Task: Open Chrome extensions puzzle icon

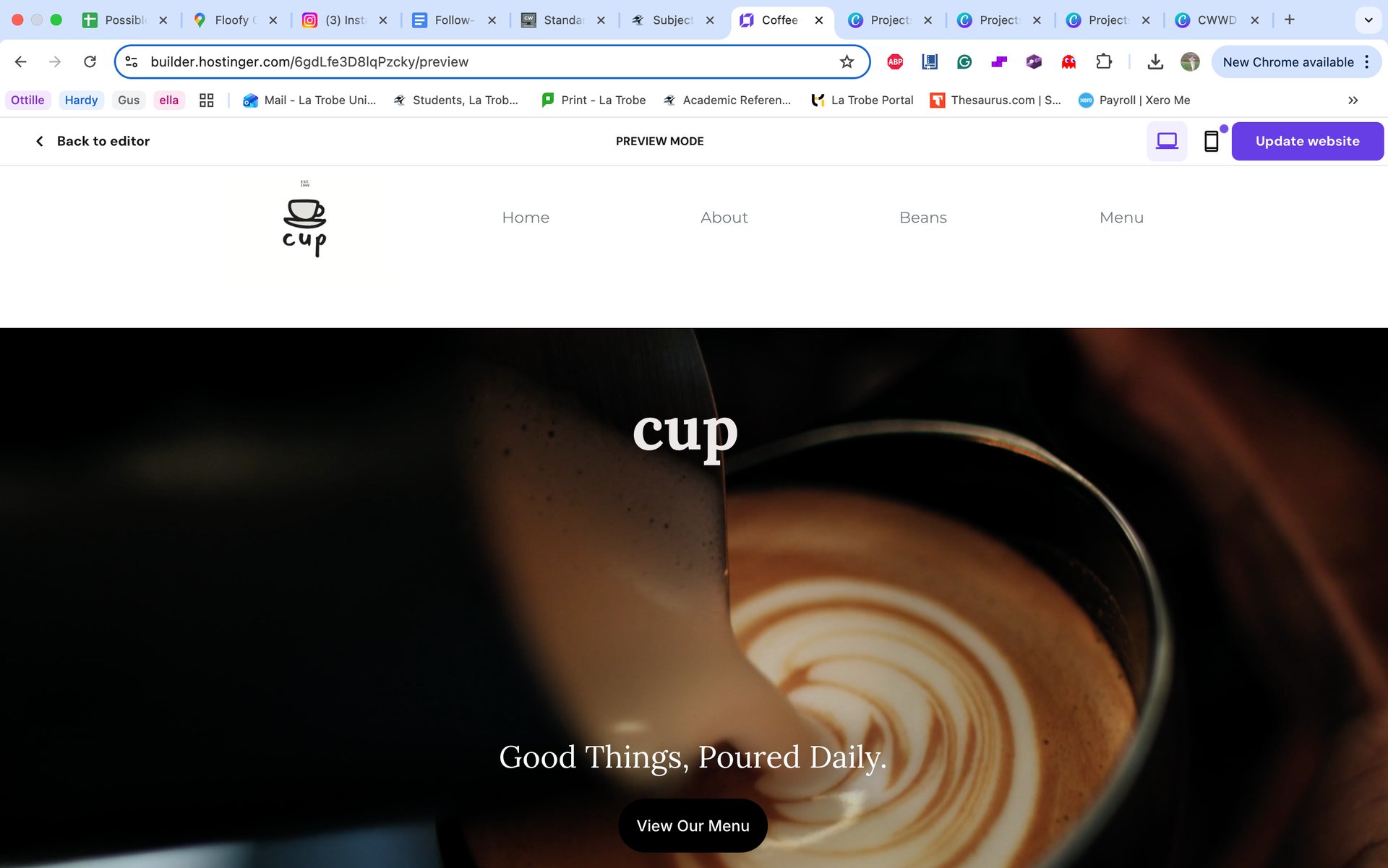Action: [x=1103, y=61]
